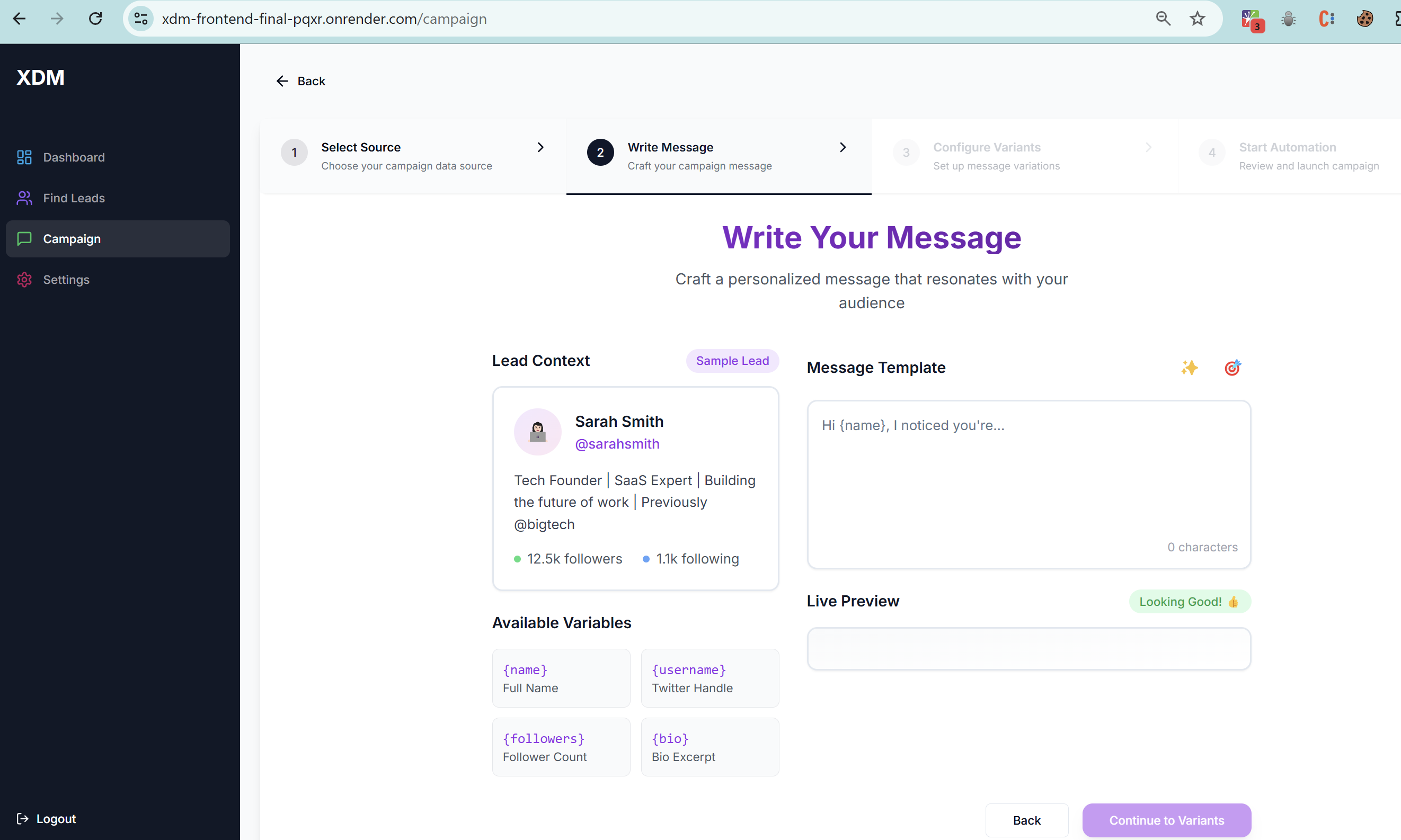Click the left arrow beside top Back

coord(282,81)
